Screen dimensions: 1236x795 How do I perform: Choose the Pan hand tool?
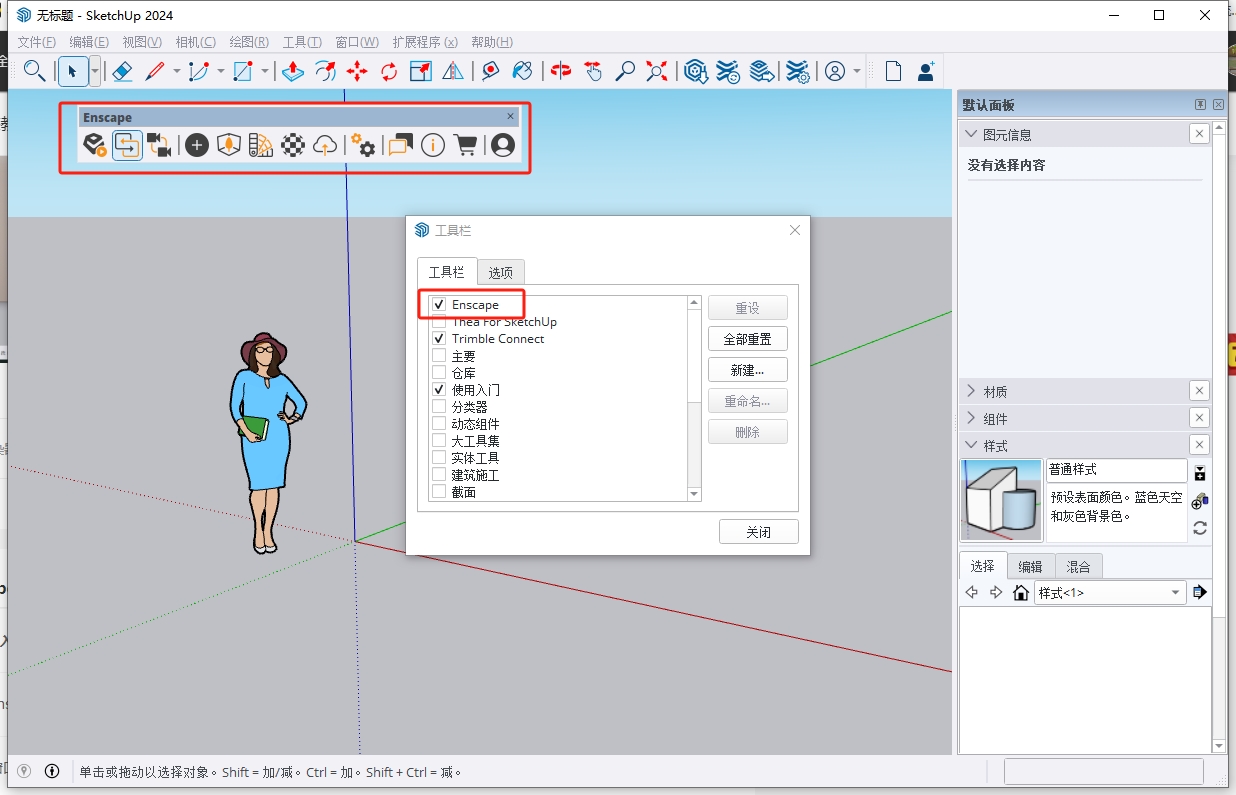(x=593, y=71)
